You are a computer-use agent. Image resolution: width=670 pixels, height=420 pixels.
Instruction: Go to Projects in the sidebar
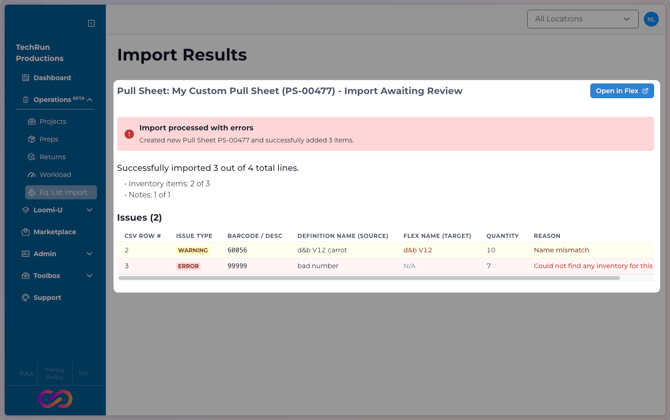tap(53, 122)
